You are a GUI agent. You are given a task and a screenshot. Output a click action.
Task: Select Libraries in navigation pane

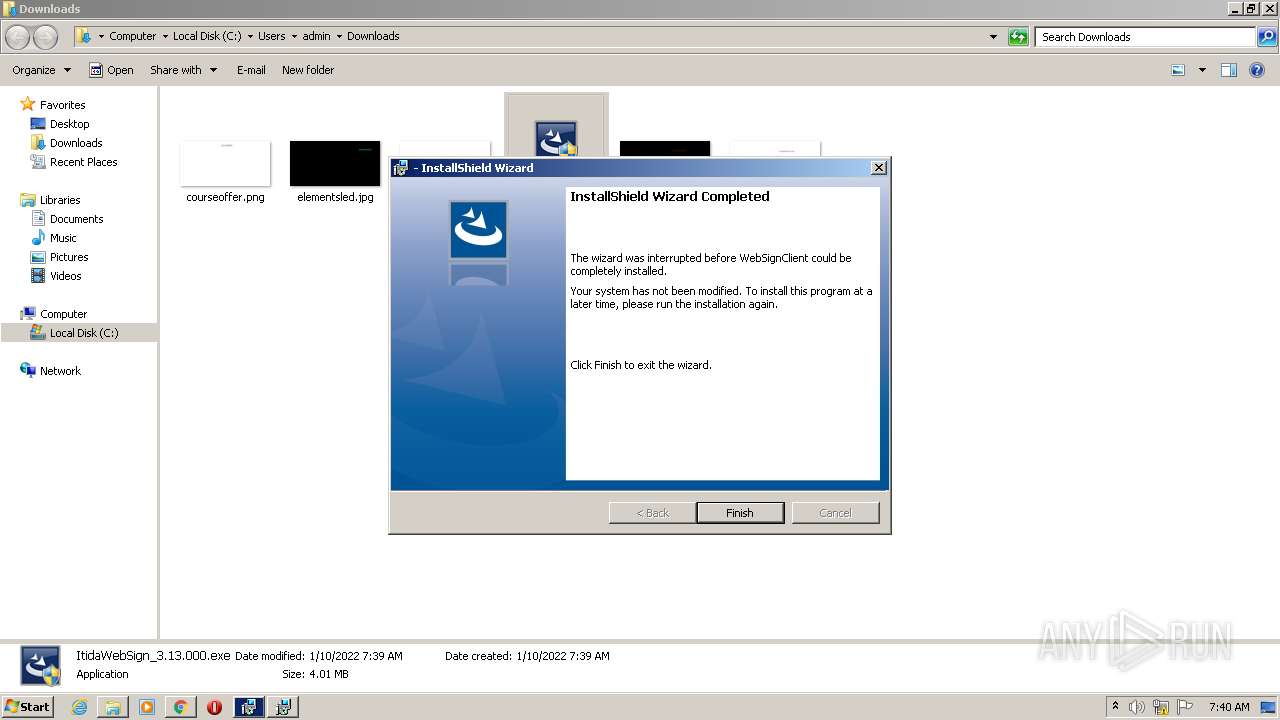pos(60,200)
